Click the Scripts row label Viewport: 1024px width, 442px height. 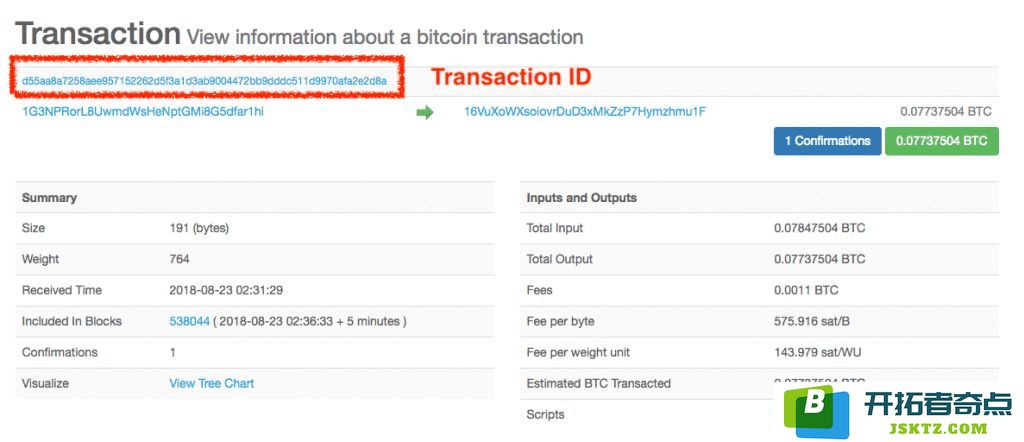coord(545,415)
